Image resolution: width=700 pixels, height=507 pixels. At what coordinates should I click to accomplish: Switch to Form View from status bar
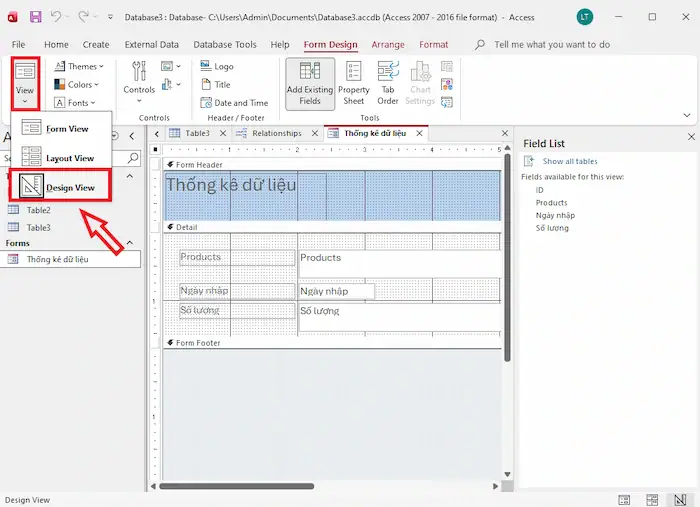coord(624,499)
